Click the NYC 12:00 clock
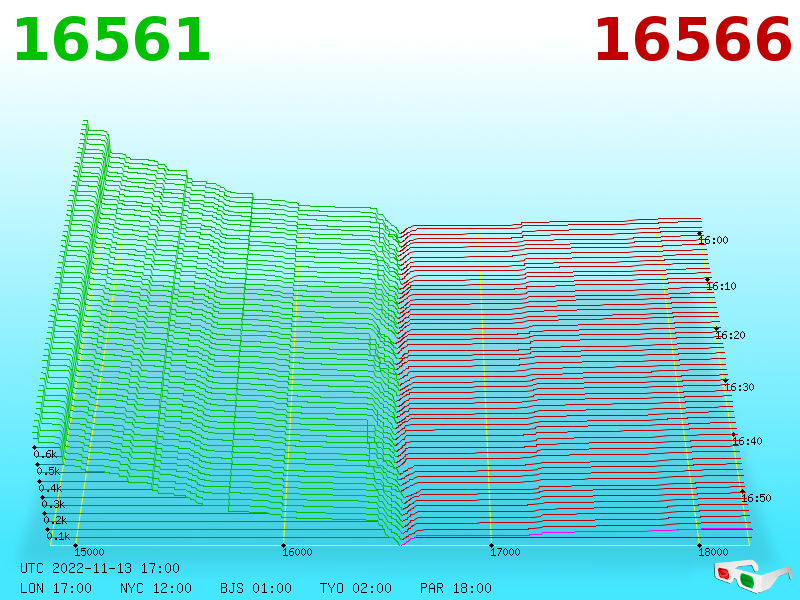800x600 pixels. [x=156, y=588]
